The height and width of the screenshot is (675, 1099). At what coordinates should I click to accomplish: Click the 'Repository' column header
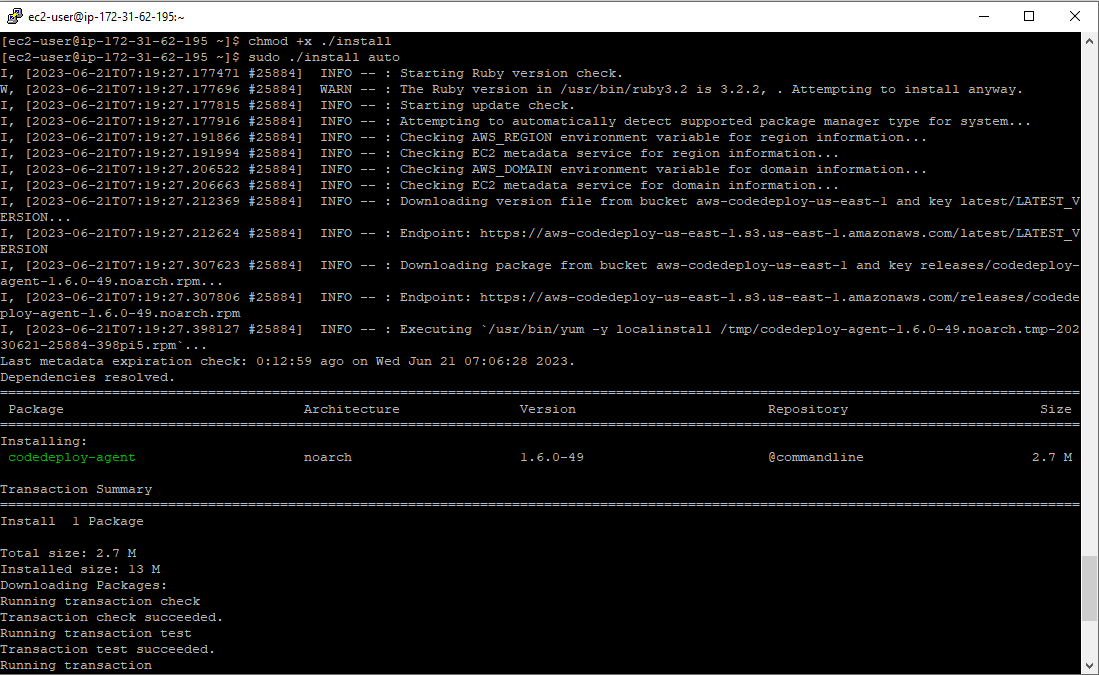coord(807,409)
